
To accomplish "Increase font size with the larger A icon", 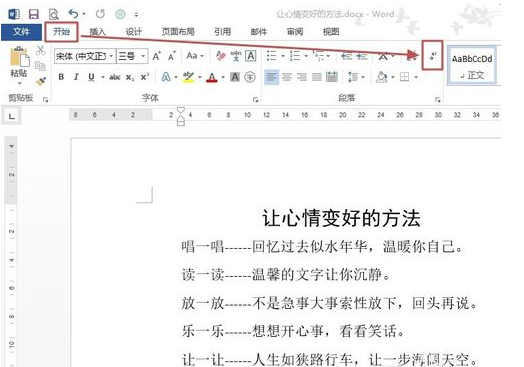I will (156, 56).
